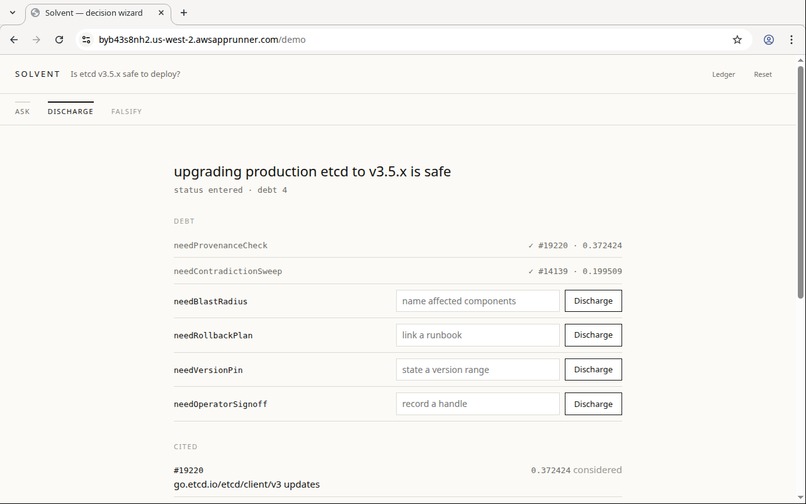Click the status entered · debt 4 line

pos(230,190)
